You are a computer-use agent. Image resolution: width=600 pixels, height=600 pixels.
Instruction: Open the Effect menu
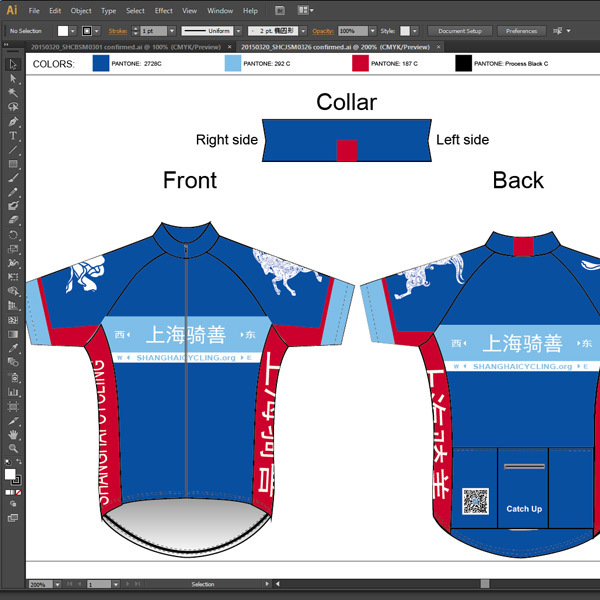(x=163, y=11)
